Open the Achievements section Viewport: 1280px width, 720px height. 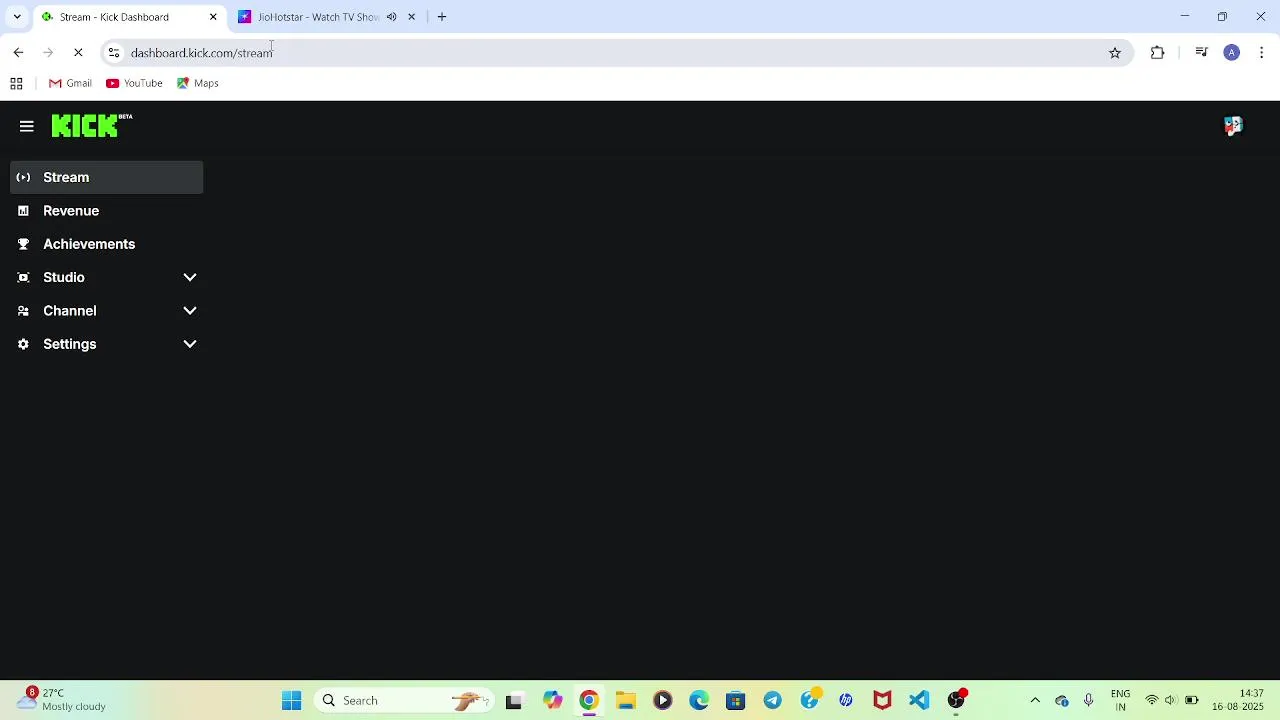click(107, 244)
